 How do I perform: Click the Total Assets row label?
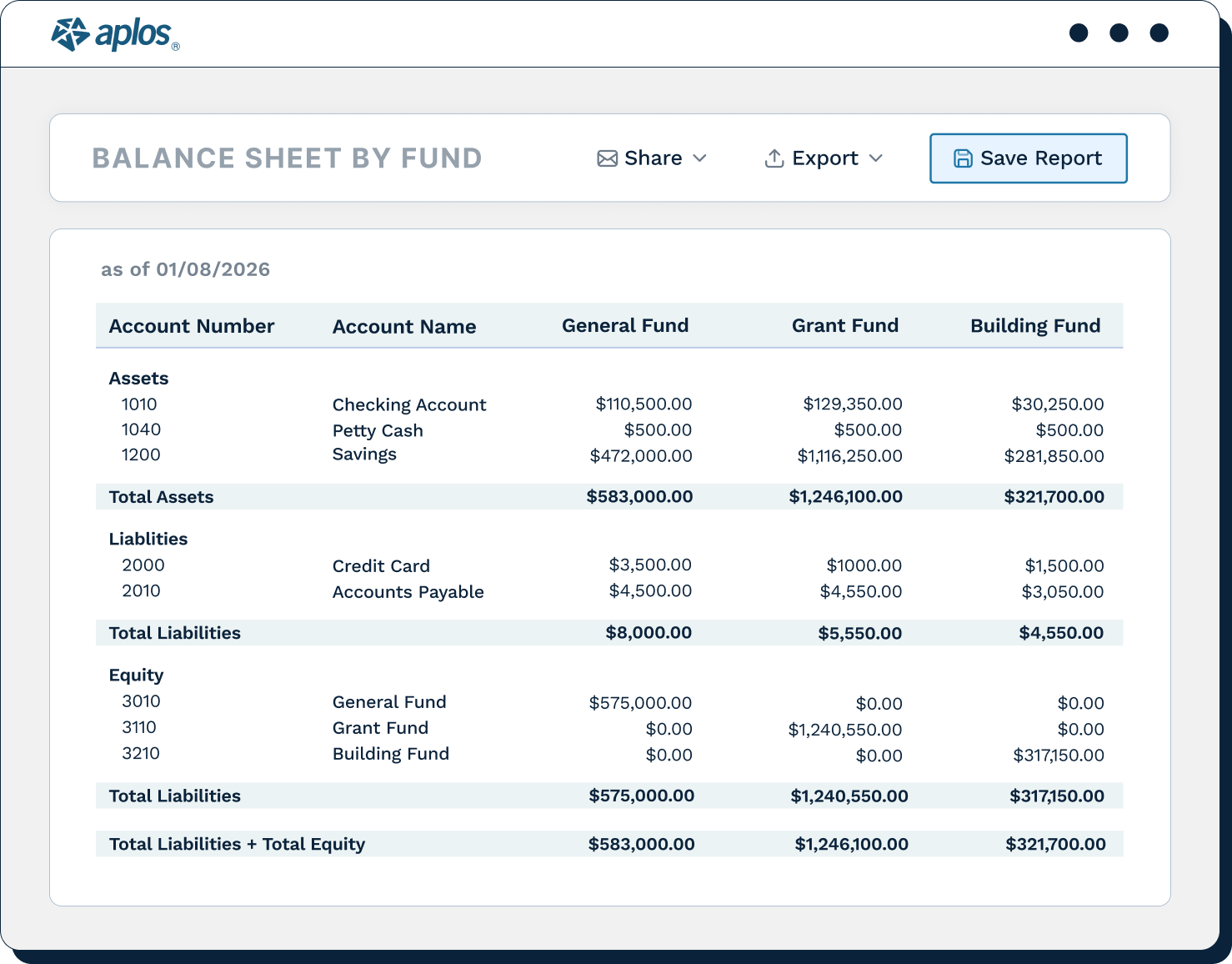(162, 497)
